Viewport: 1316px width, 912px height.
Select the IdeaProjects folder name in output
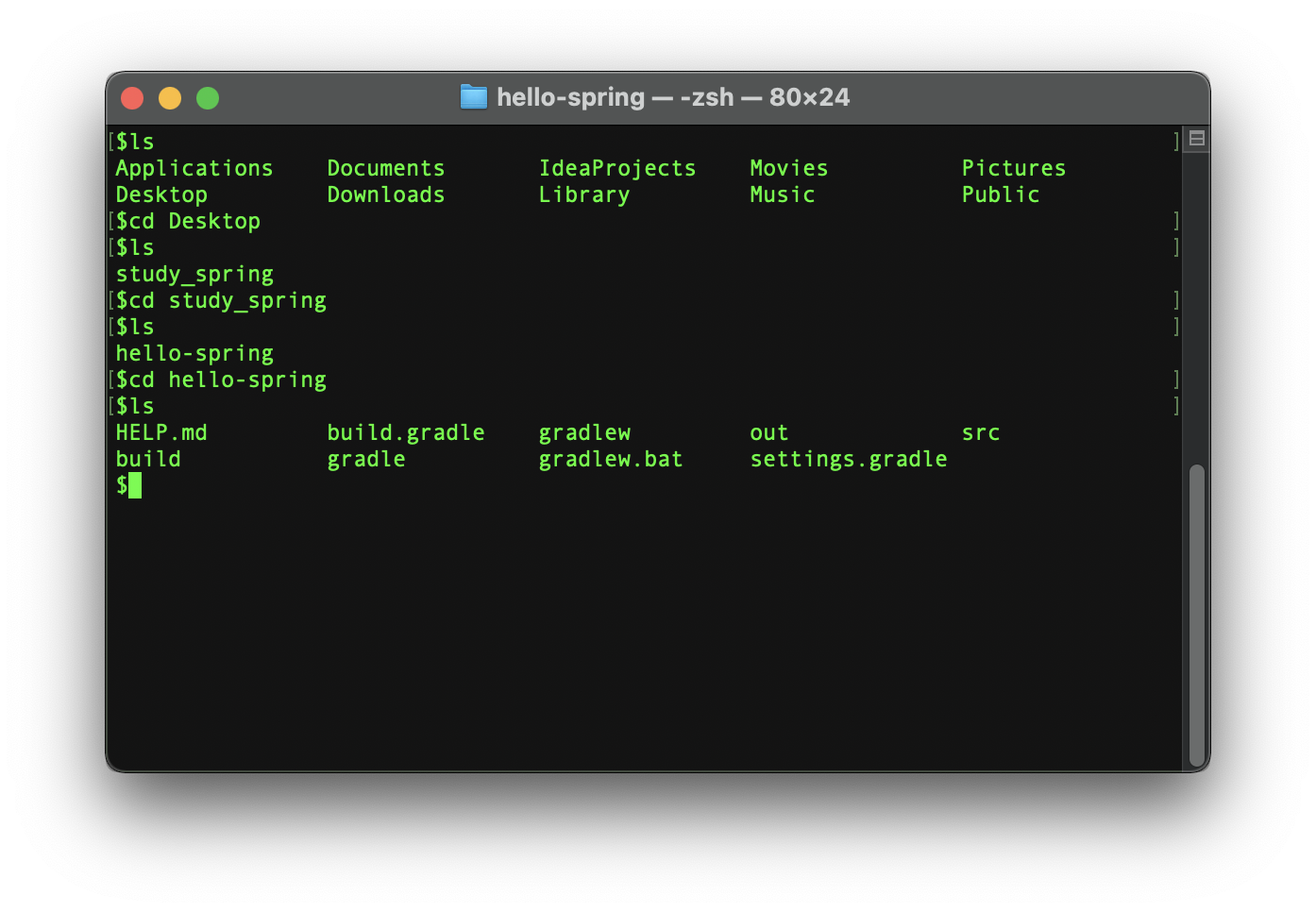point(618,167)
